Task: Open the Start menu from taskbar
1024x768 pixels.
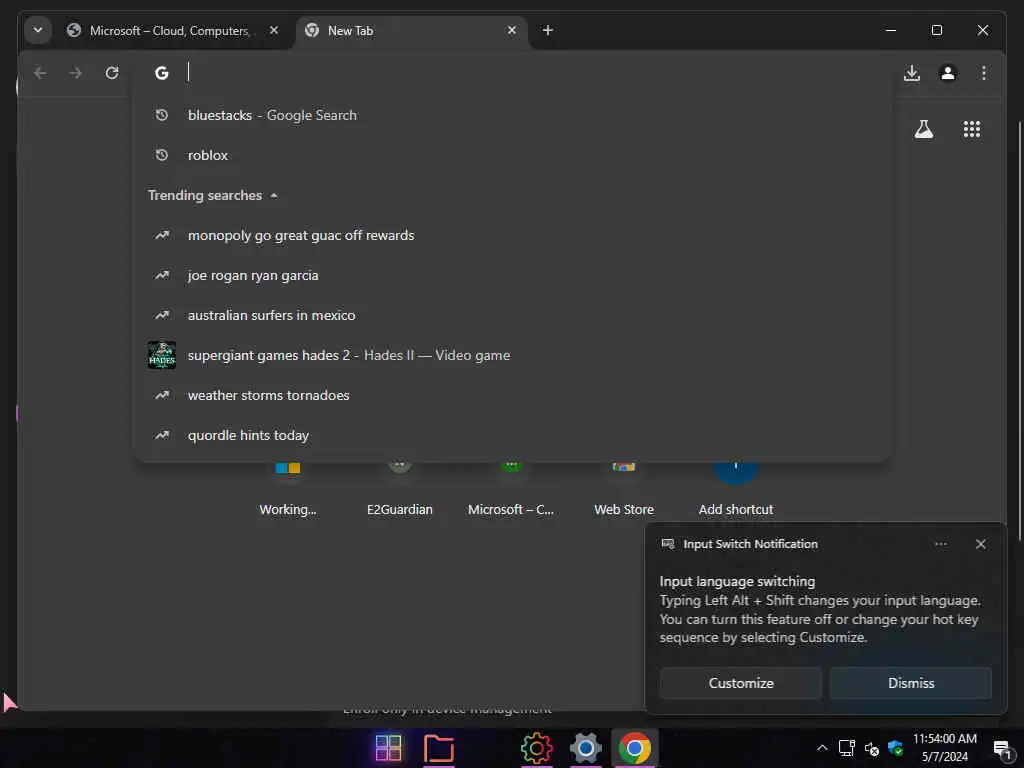Action: tap(389, 748)
